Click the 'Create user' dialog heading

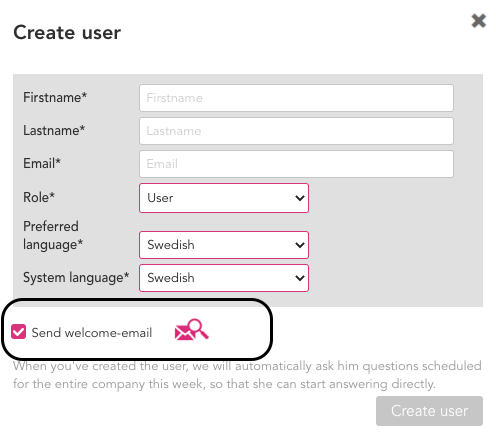[67, 33]
